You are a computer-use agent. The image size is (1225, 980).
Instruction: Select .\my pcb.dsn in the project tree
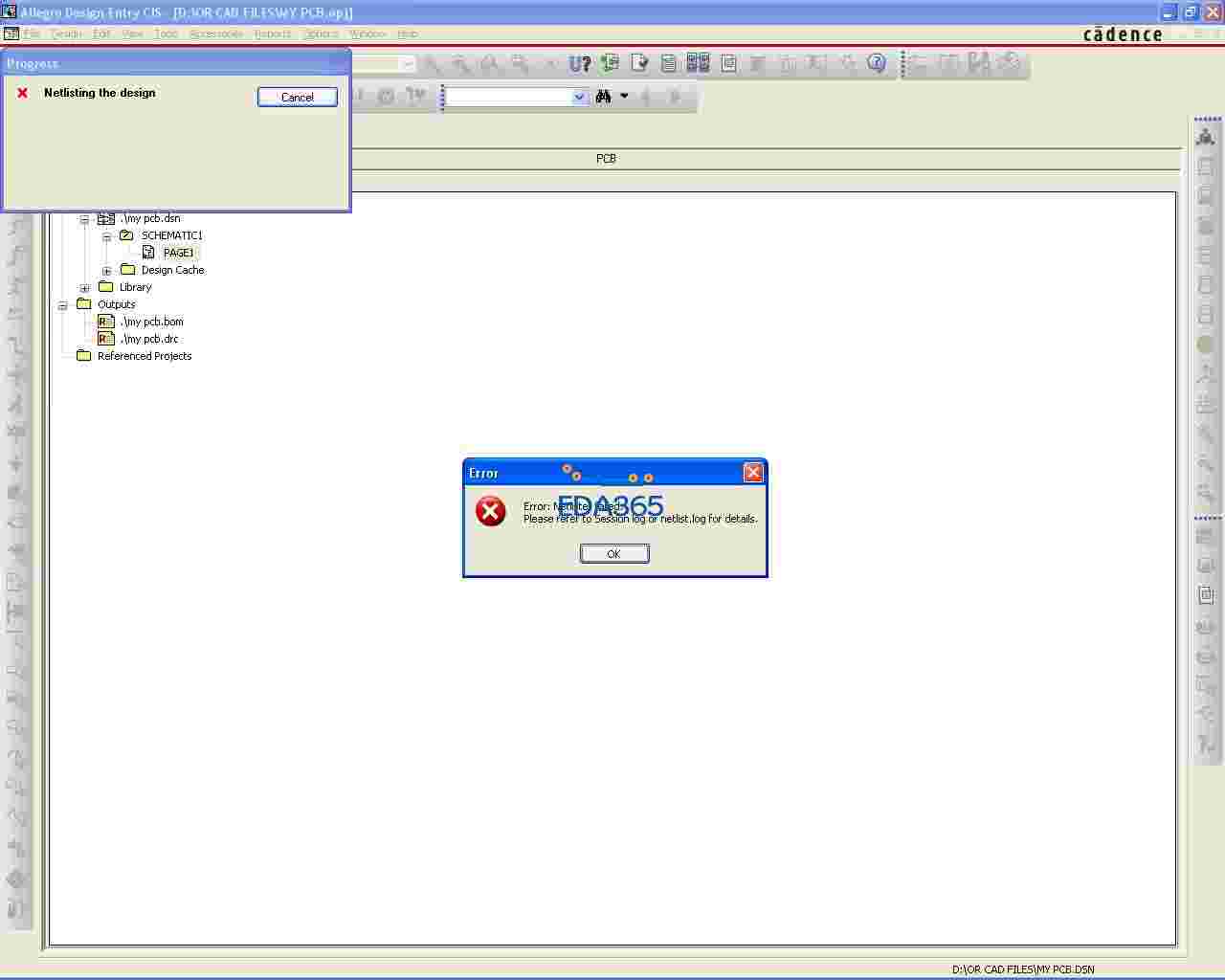point(150,218)
